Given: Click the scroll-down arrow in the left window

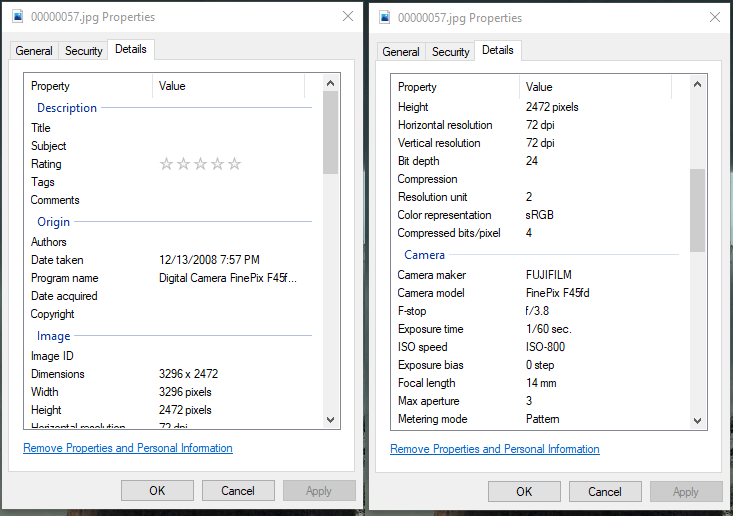Looking at the screenshot, I should (331, 420).
